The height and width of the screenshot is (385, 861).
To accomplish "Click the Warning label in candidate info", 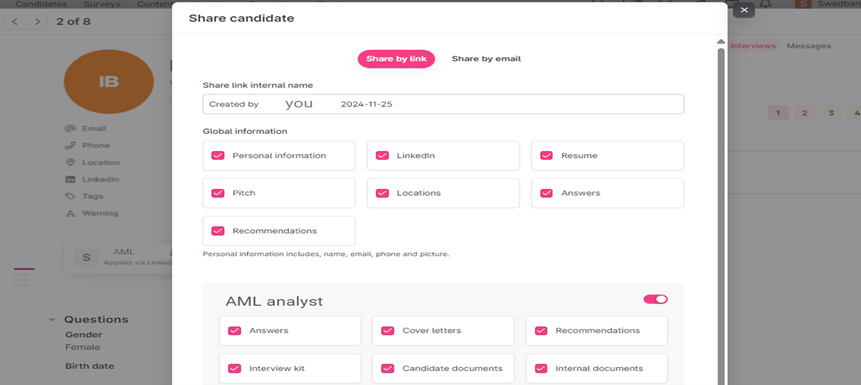I will 100,213.
